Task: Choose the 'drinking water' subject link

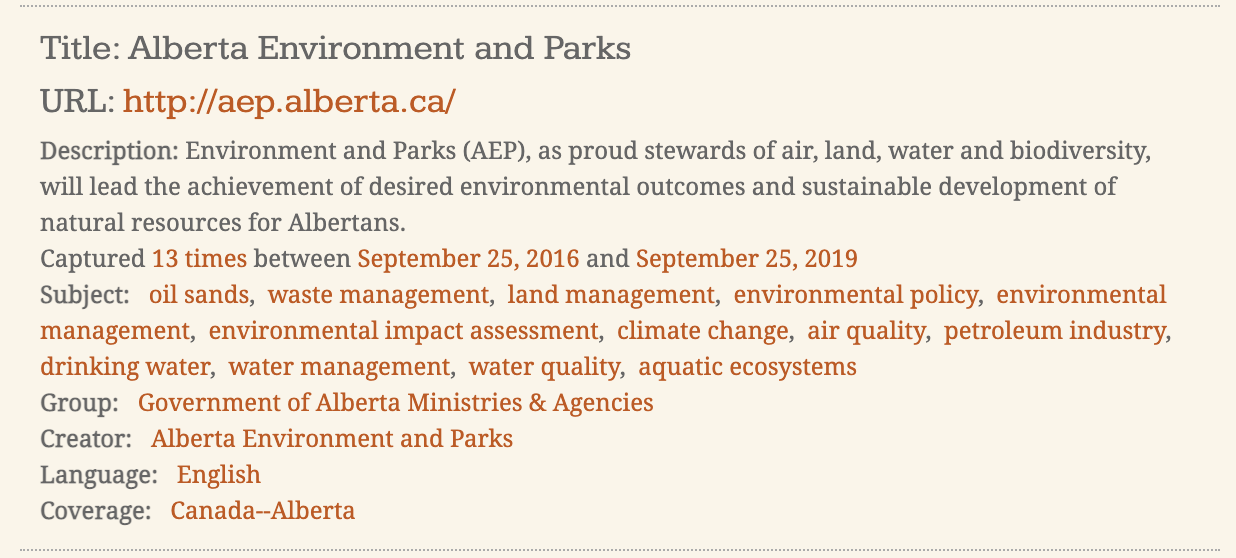Action: coord(126,367)
